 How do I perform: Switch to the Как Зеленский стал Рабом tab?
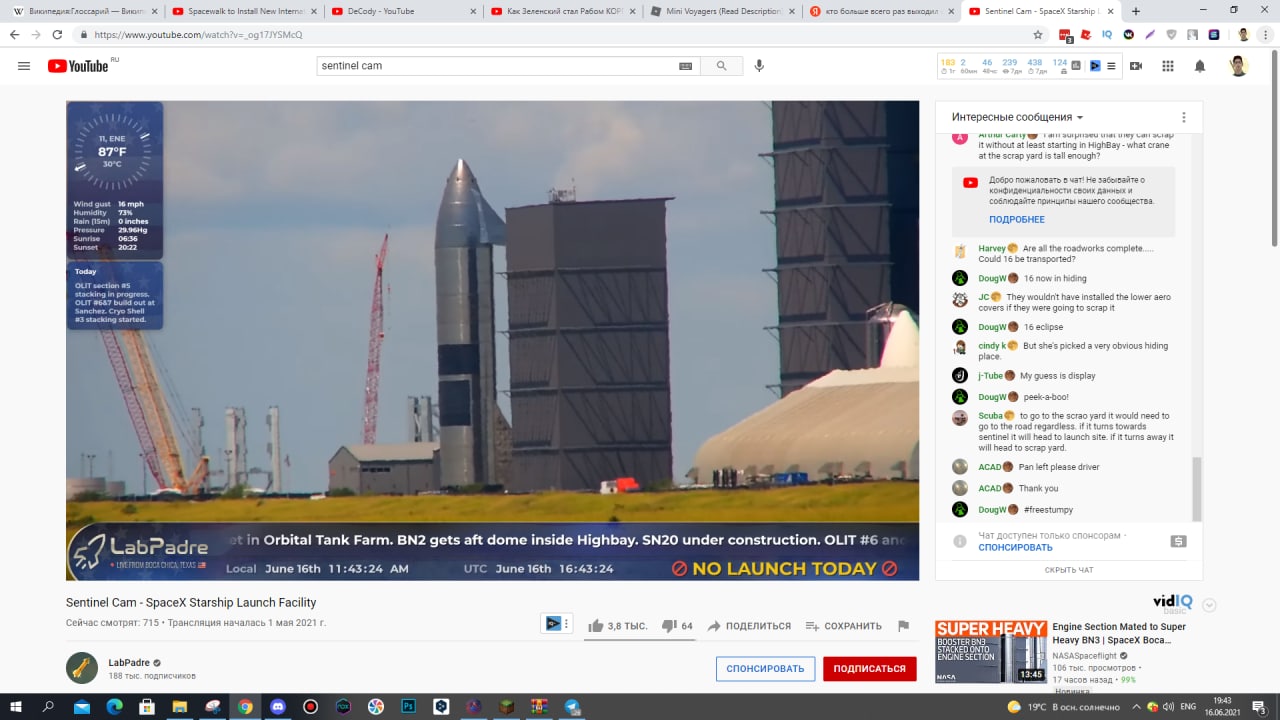563,11
